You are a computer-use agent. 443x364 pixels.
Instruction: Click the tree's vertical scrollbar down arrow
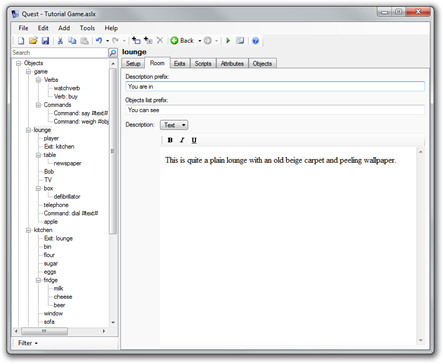[x=113, y=322]
